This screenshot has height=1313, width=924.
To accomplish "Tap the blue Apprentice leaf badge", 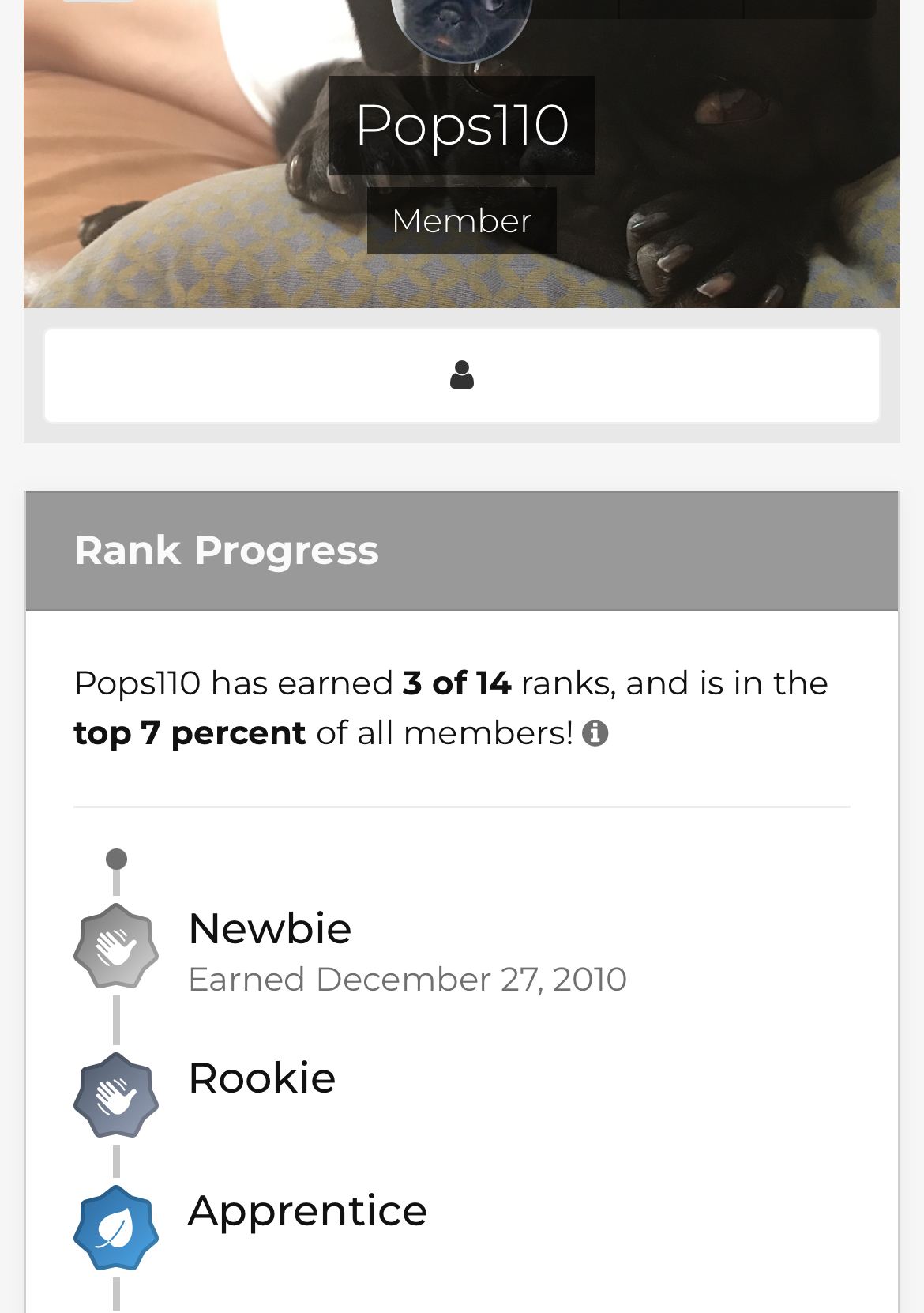I will pyautogui.click(x=116, y=1228).
